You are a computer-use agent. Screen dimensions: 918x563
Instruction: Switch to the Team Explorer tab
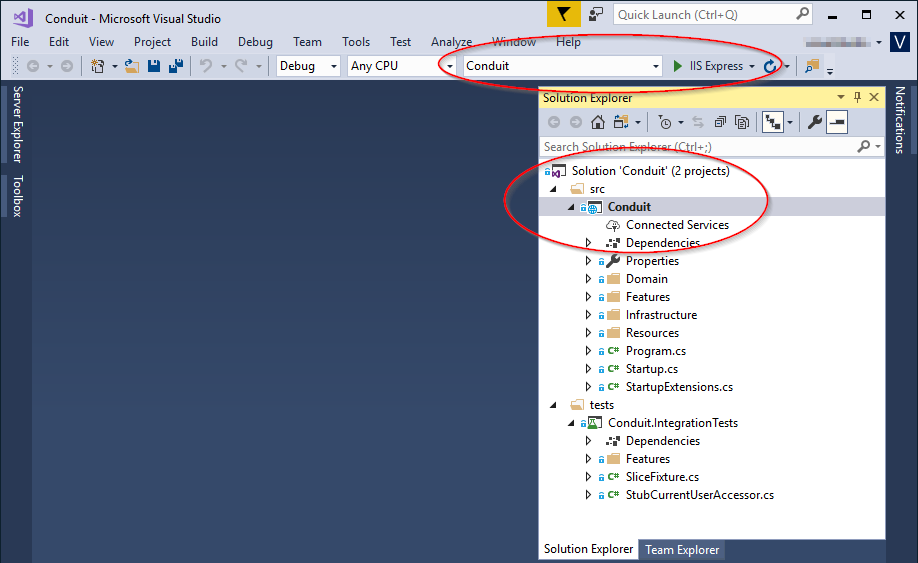(682, 550)
